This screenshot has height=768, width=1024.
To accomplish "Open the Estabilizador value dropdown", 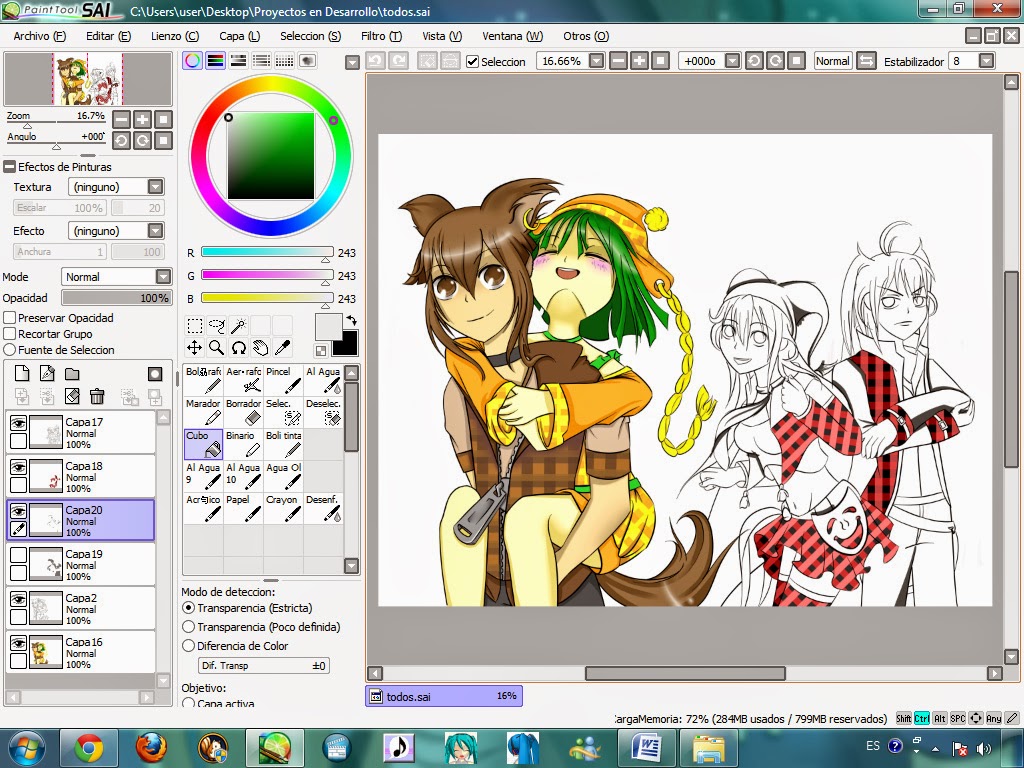I will click(986, 61).
